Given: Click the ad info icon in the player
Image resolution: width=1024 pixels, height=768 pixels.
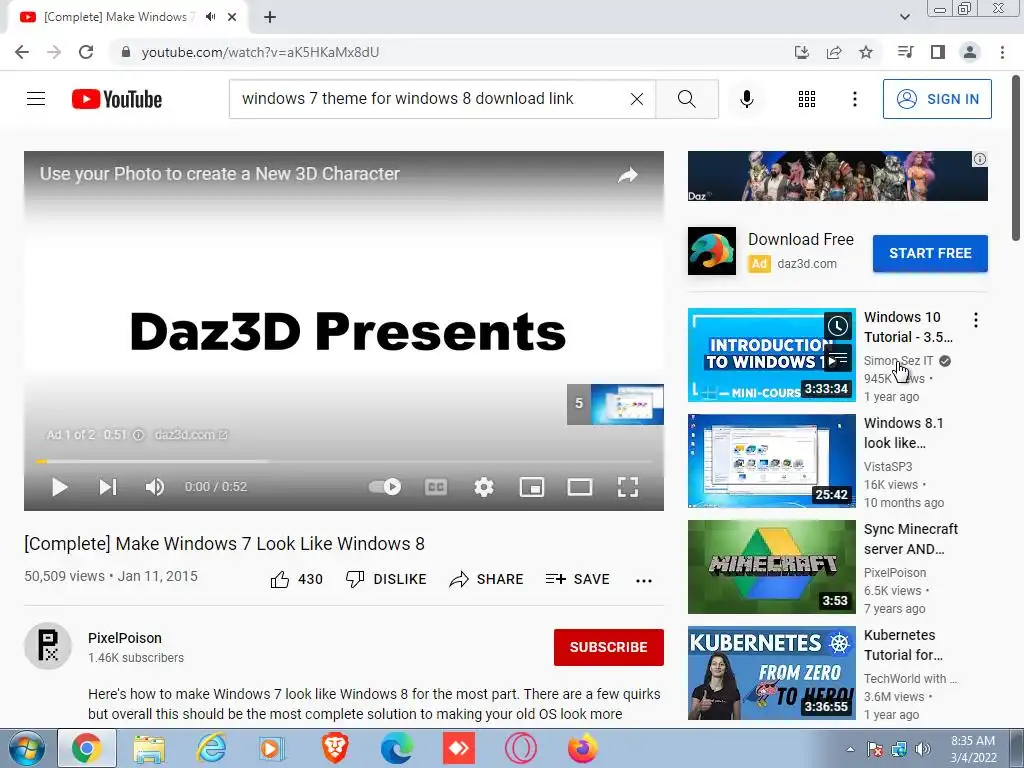Looking at the screenshot, I should tap(138, 435).
